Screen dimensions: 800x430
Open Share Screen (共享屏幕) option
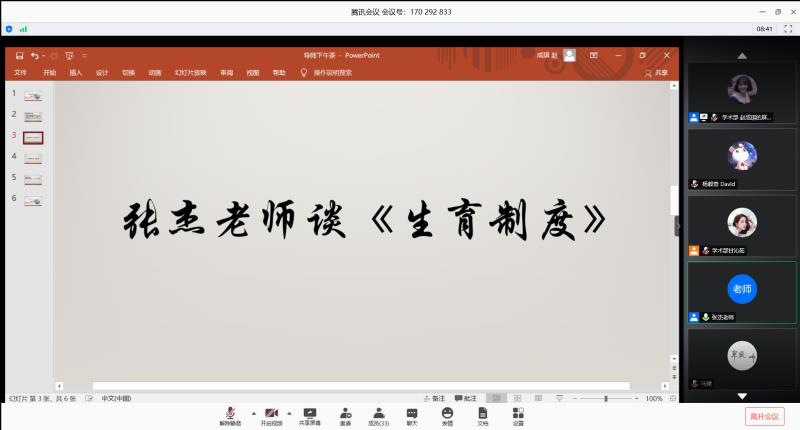point(310,414)
